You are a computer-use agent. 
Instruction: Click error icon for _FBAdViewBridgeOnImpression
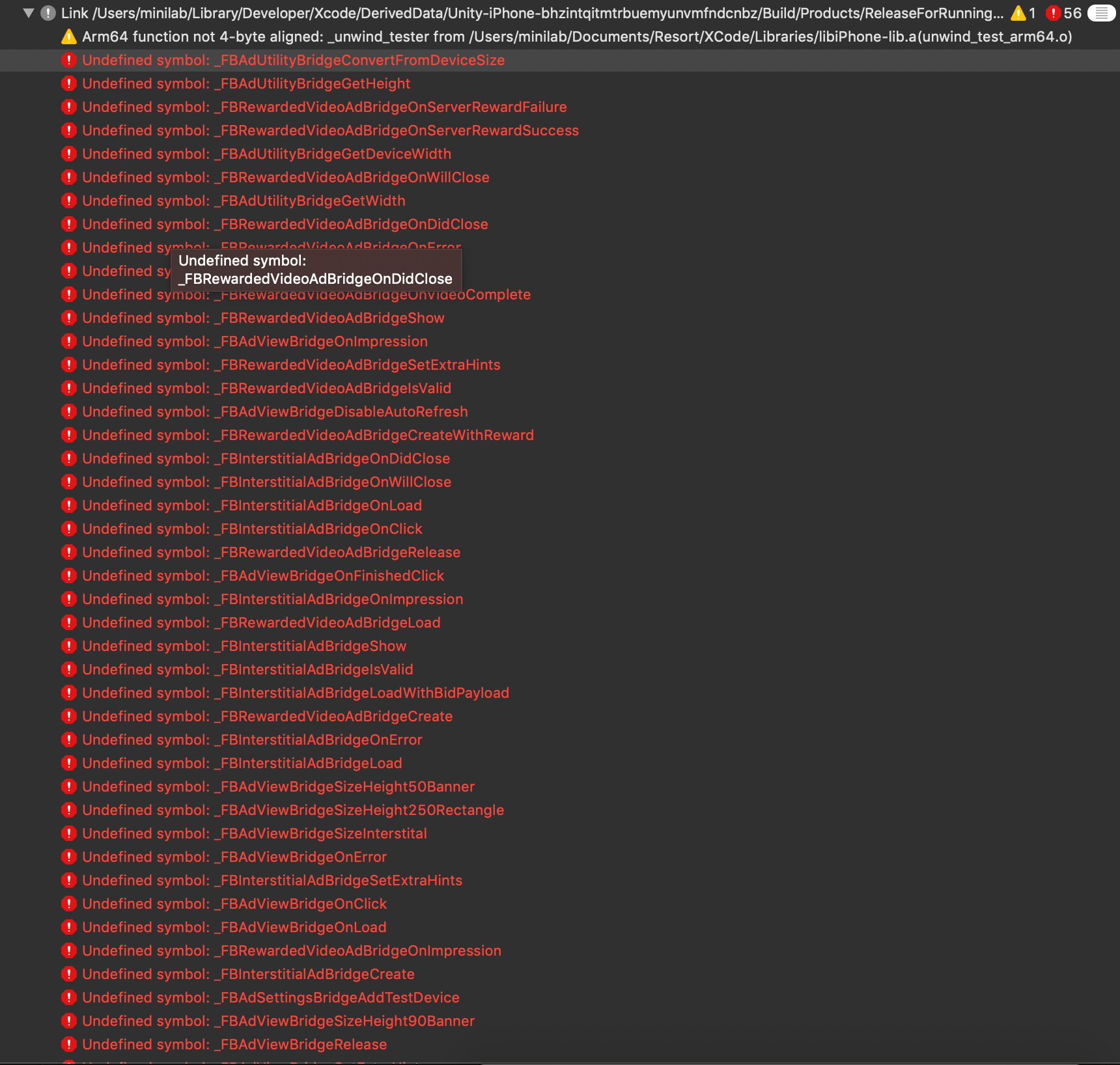coord(69,341)
